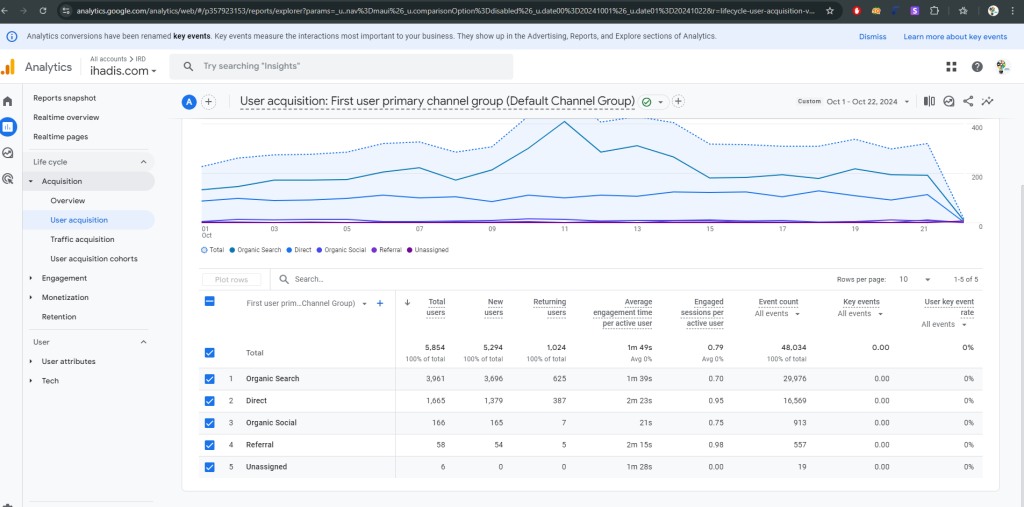Click Organic Social legend color dot

(x=320, y=249)
